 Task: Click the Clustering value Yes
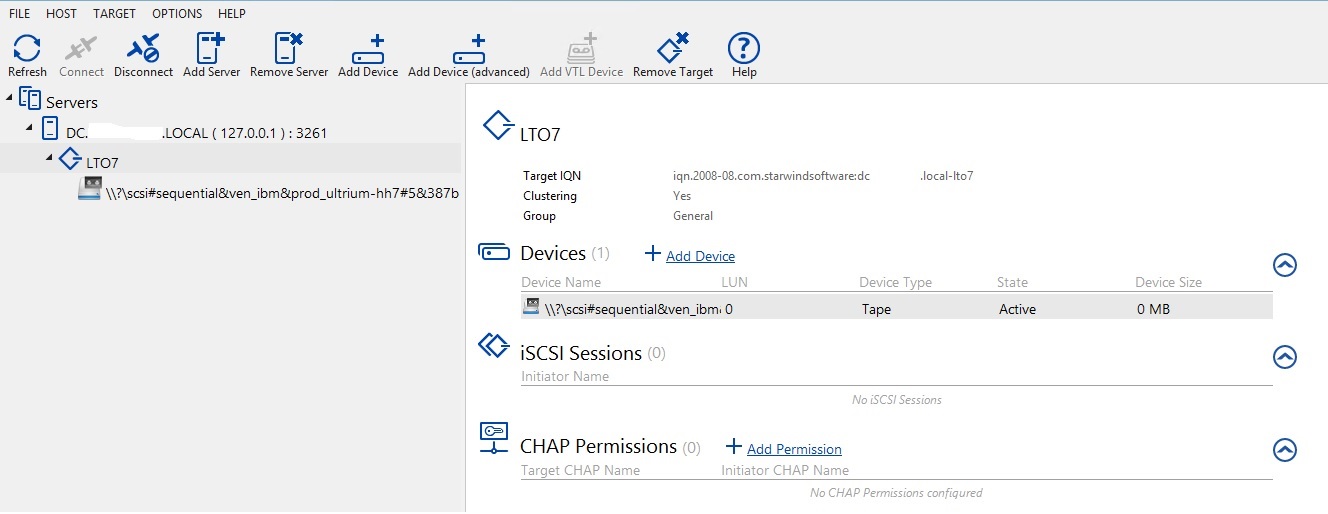(682, 196)
